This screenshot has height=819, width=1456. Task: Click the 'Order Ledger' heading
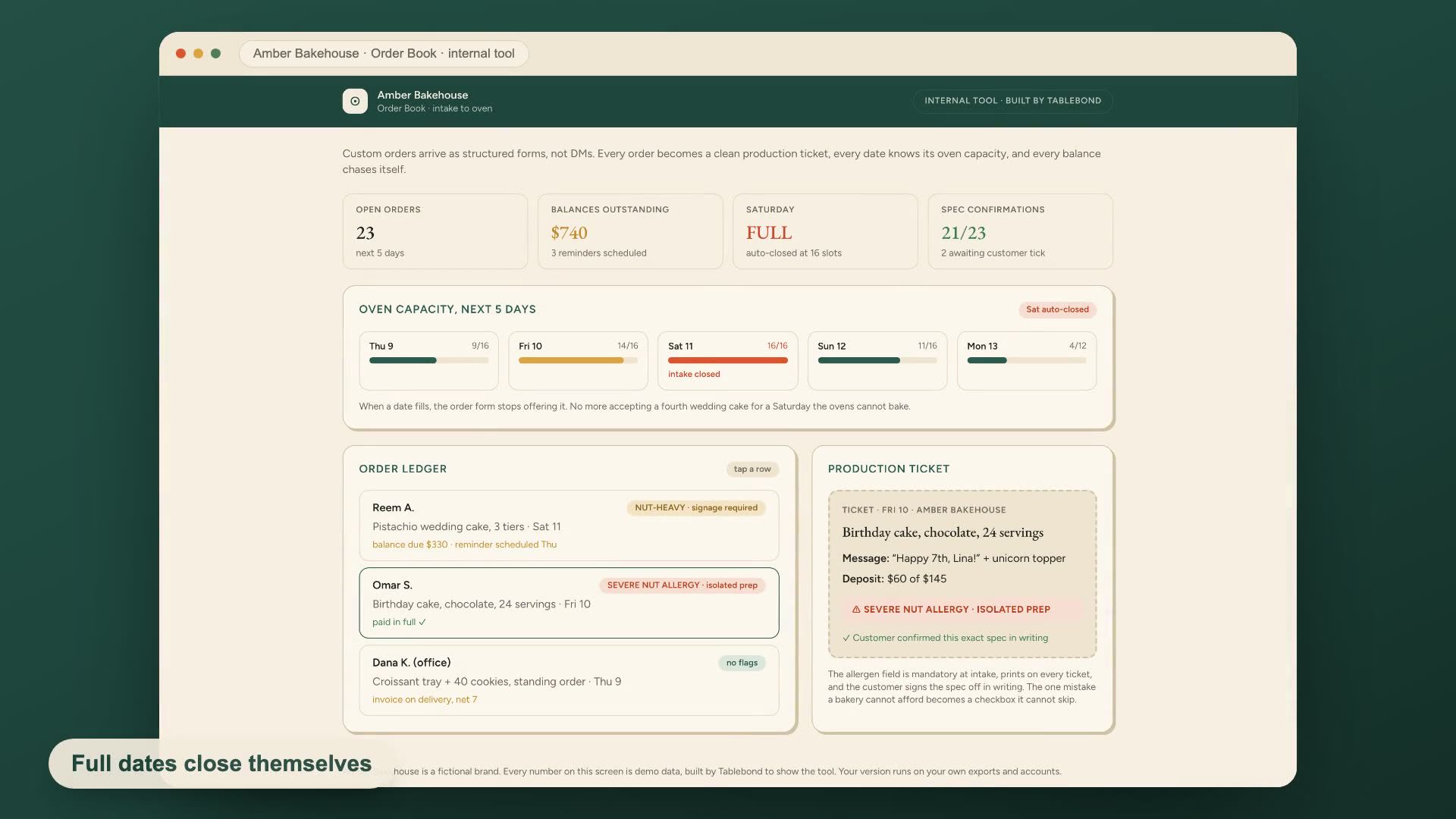click(403, 469)
